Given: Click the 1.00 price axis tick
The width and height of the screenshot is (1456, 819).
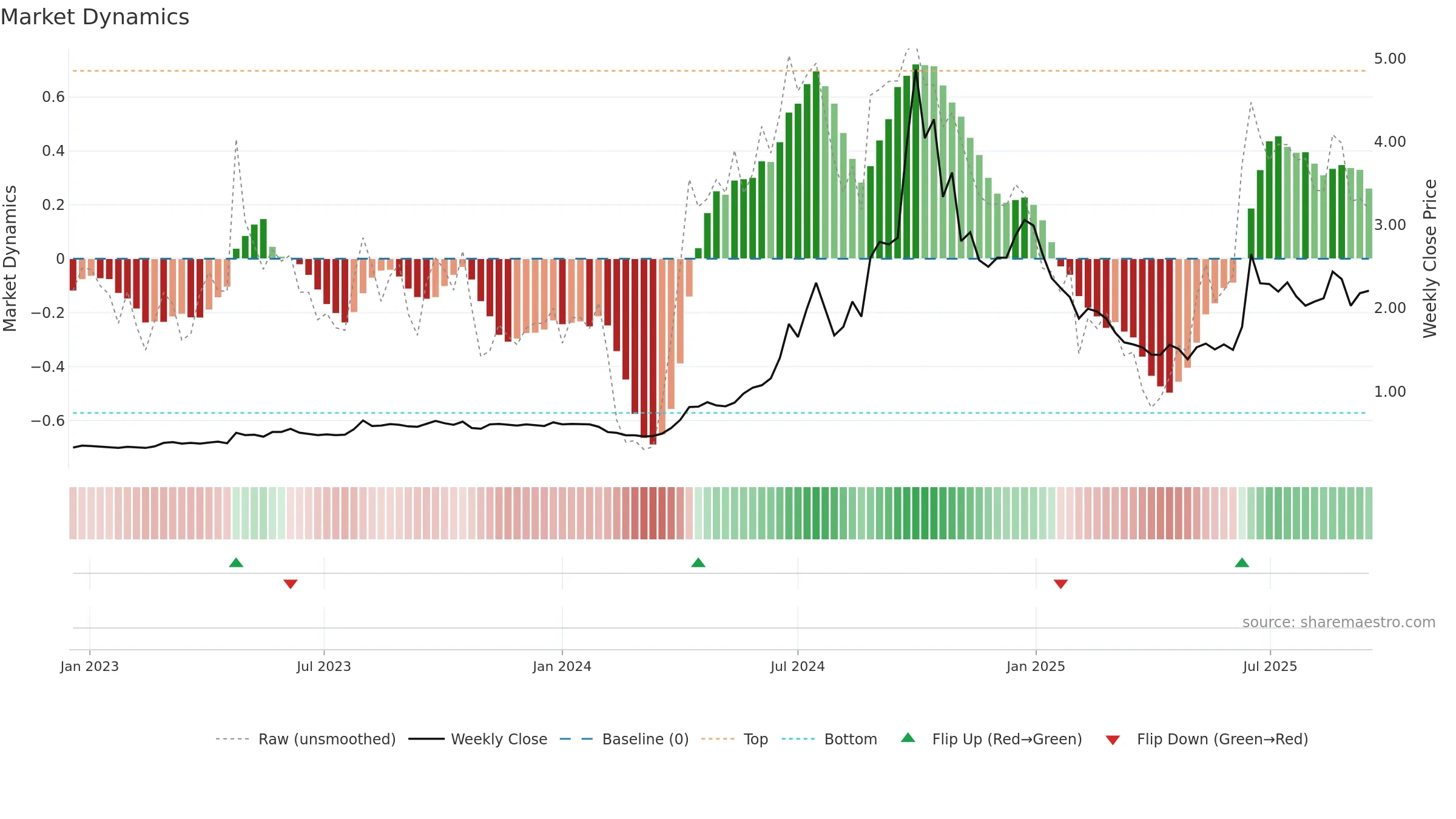Looking at the screenshot, I should click(x=1390, y=391).
